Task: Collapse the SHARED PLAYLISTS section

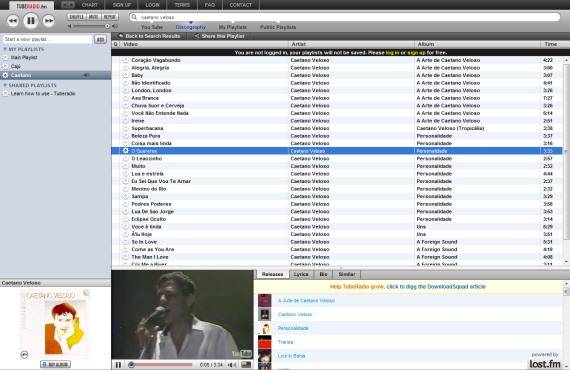Action: tap(5, 85)
